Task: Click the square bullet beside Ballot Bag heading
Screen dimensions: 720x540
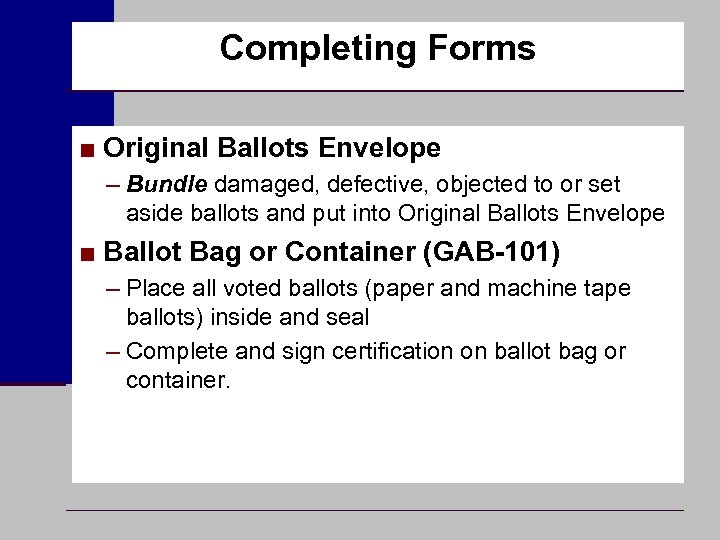Action: [88, 253]
